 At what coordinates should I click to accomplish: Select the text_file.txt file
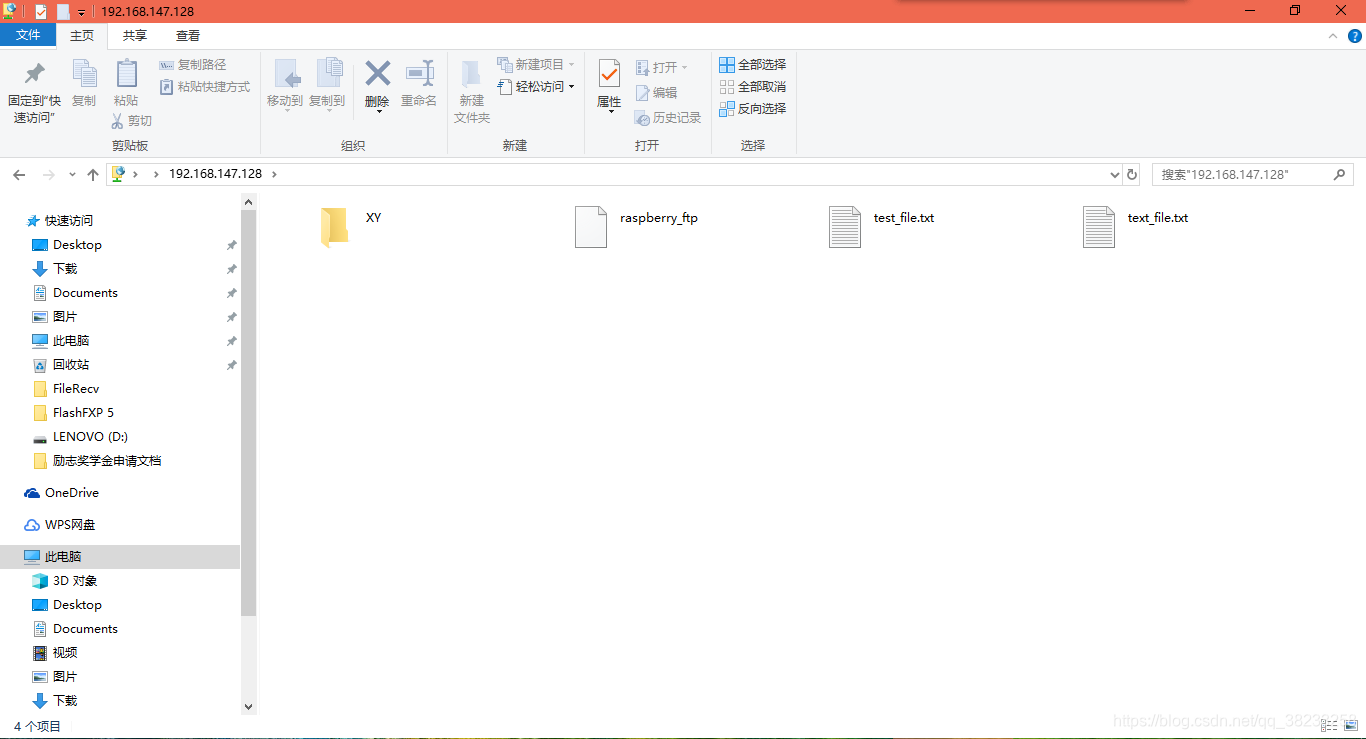click(x=1135, y=226)
